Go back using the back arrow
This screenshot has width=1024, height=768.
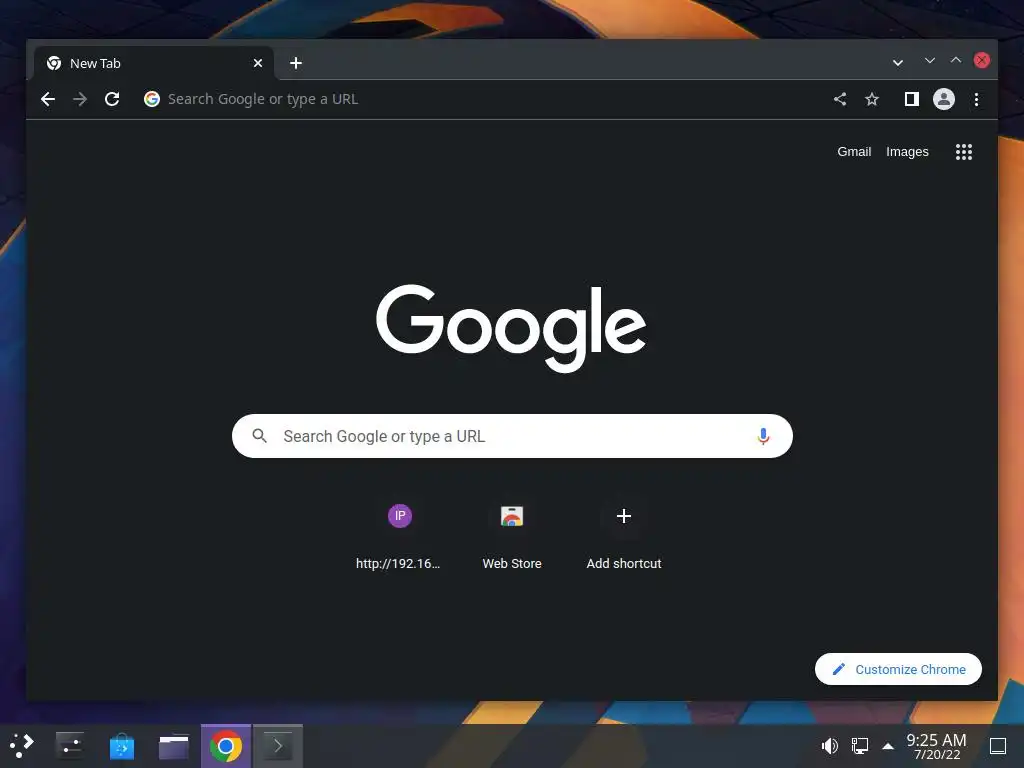[48, 99]
